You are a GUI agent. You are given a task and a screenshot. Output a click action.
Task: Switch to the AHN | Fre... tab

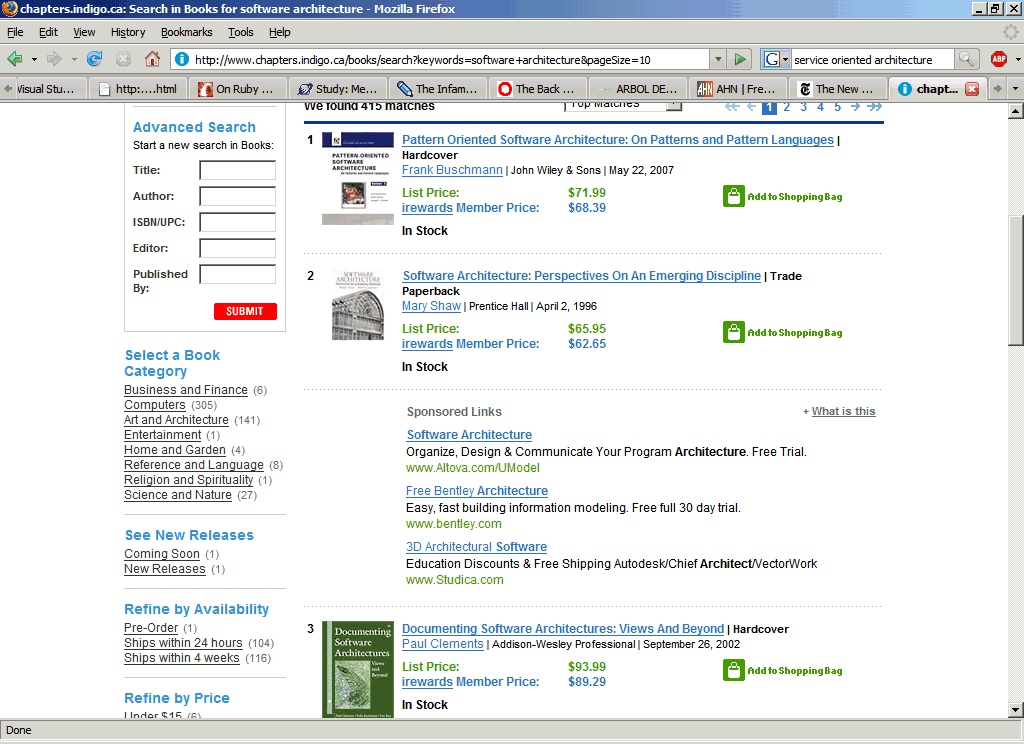pyautogui.click(x=739, y=89)
